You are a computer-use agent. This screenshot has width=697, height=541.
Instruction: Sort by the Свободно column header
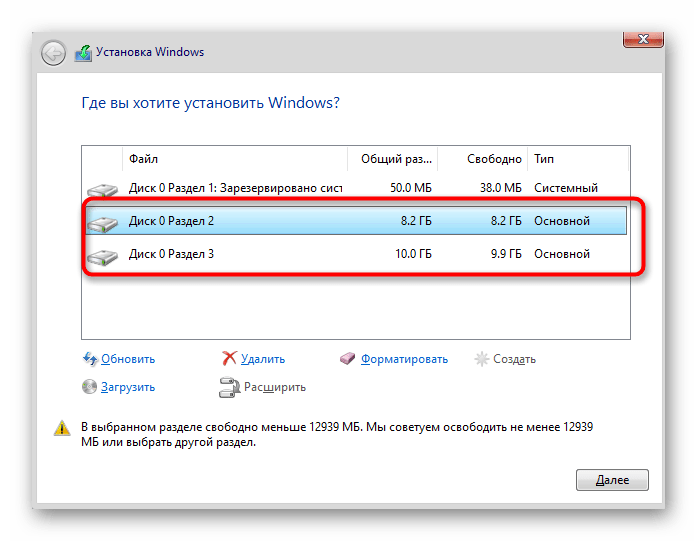(x=483, y=159)
